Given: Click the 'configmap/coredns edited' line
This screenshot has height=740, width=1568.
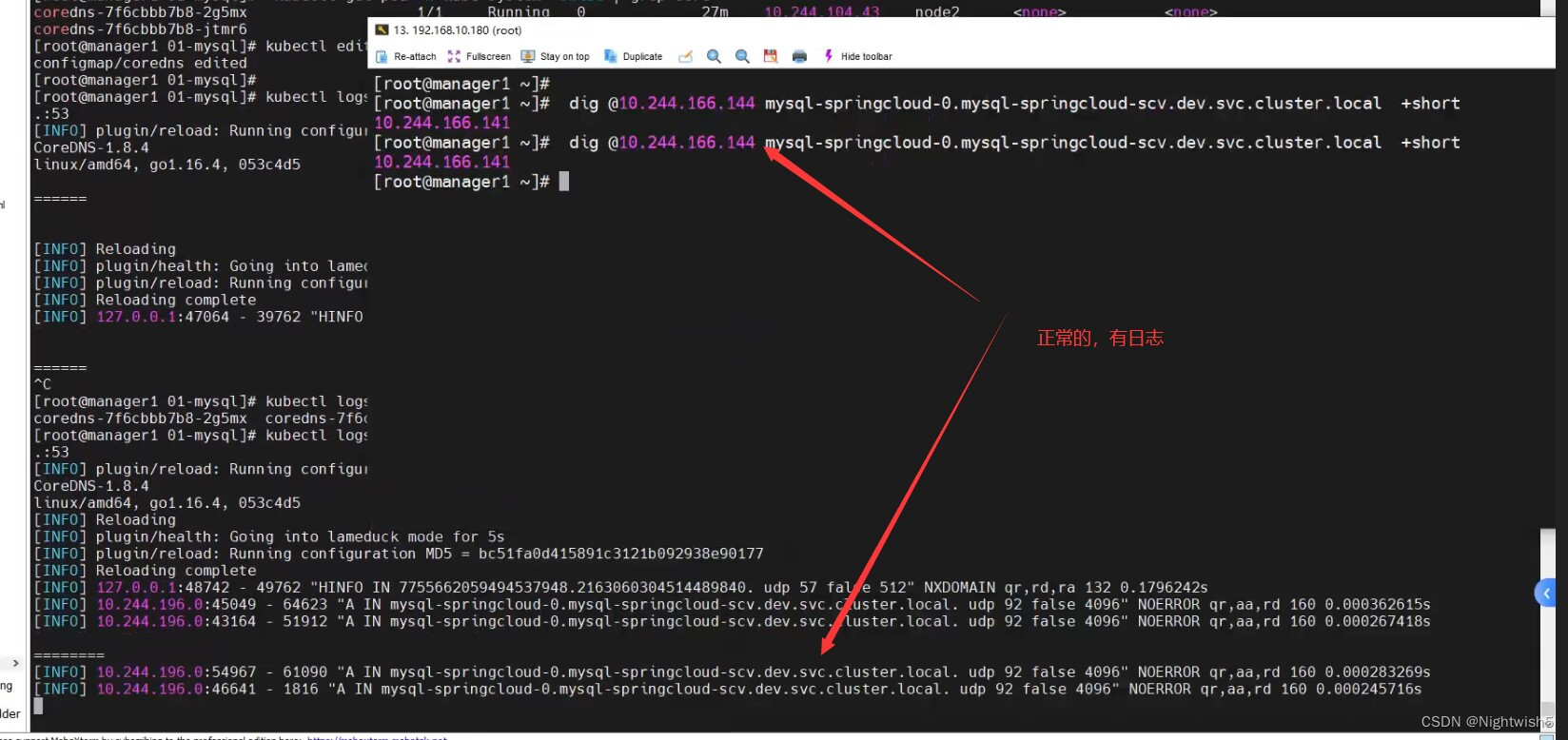Looking at the screenshot, I should (140, 63).
